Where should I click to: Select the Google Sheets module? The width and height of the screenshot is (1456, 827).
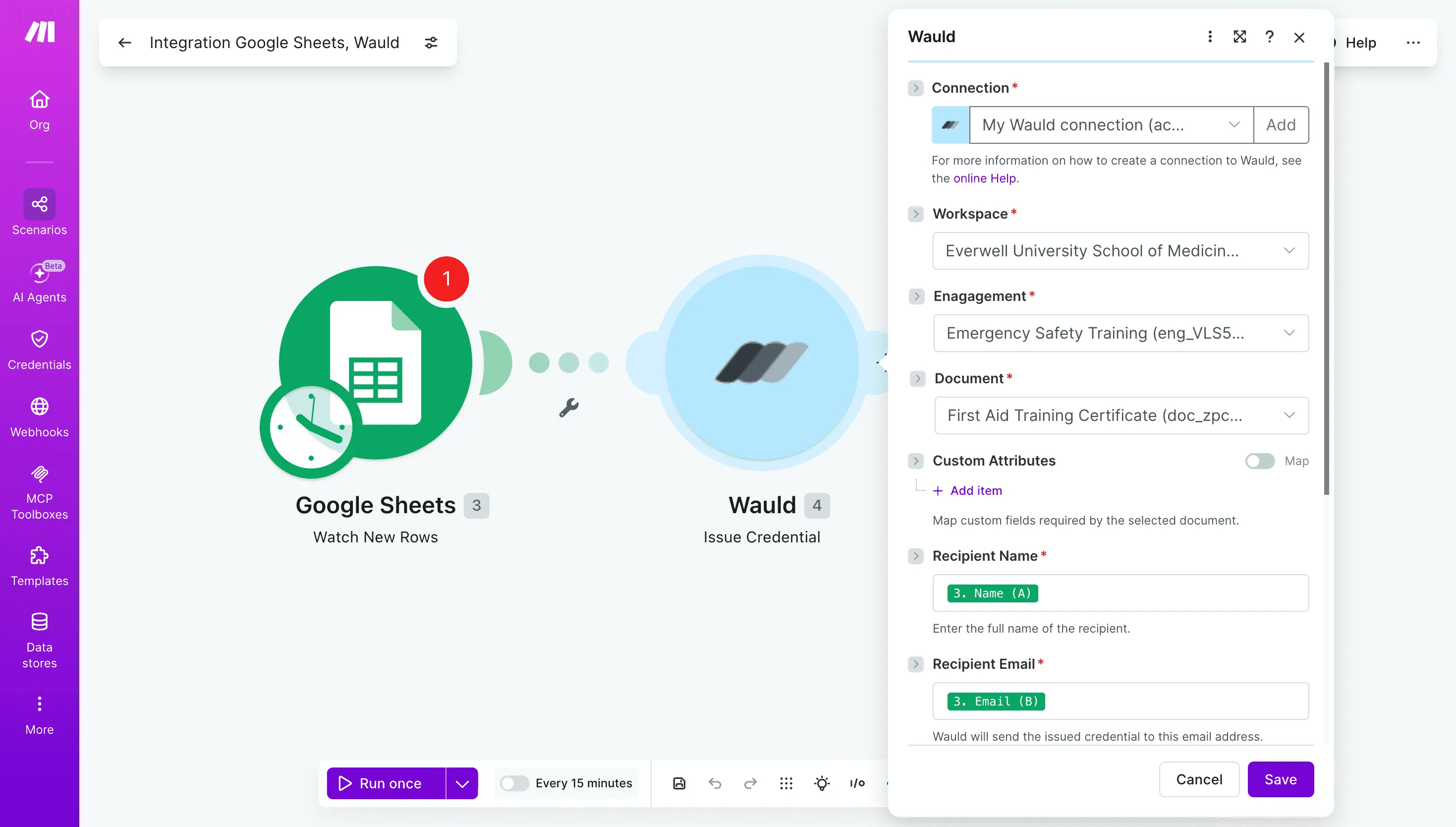[376, 362]
